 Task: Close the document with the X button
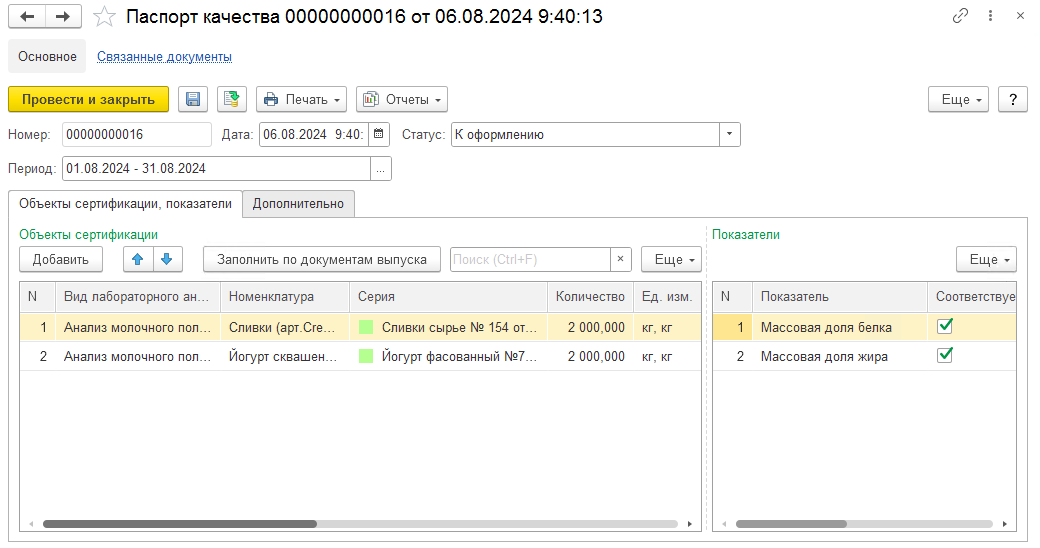point(1020,16)
